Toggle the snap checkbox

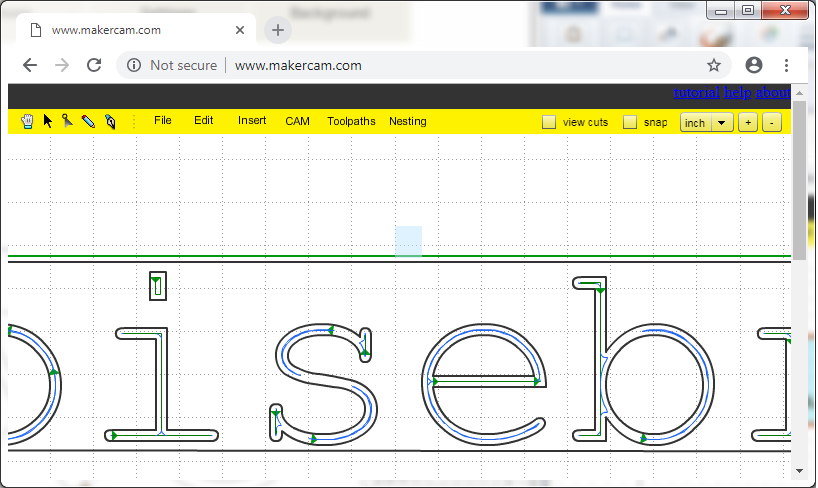pos(630,123)
